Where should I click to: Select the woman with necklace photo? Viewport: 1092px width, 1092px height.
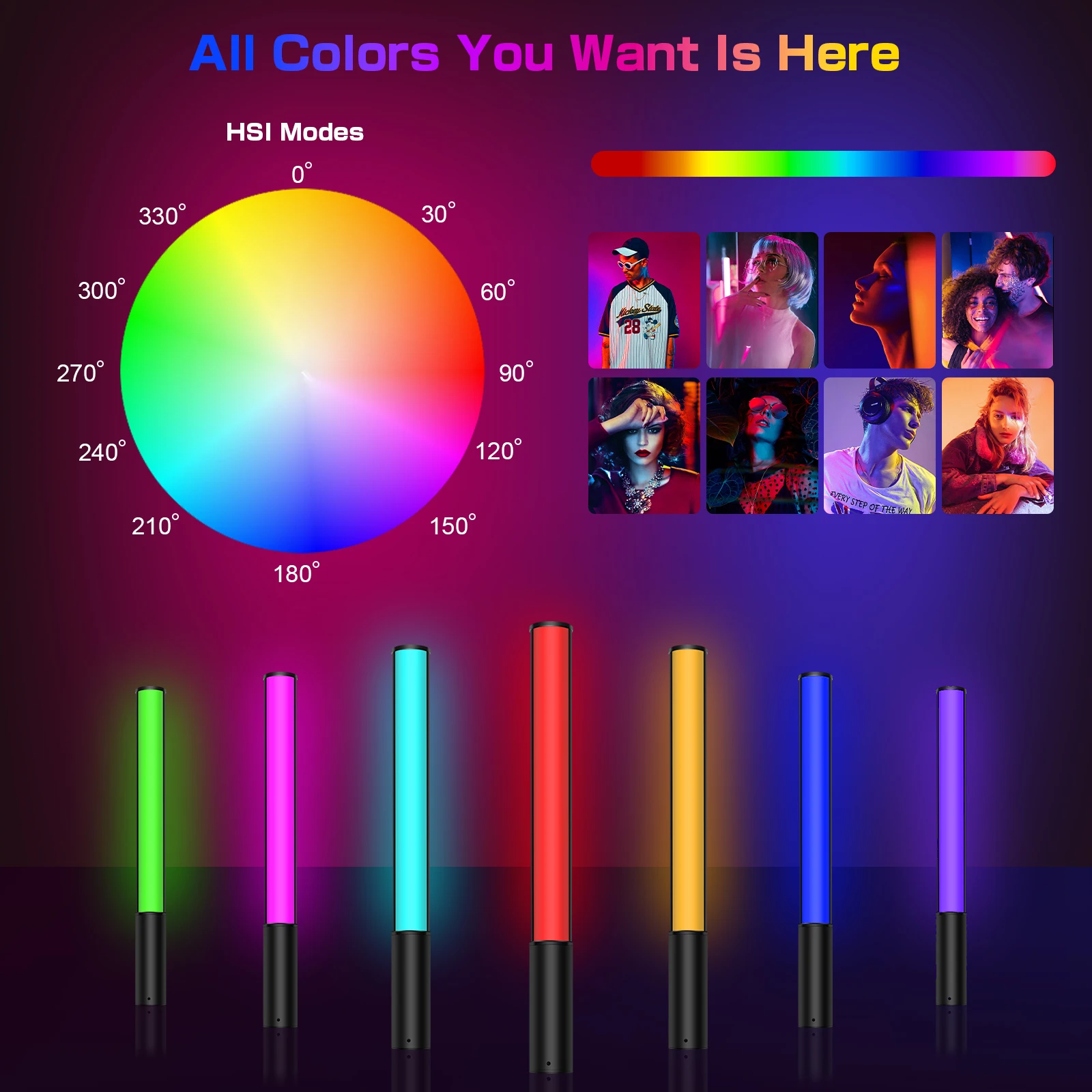tap(644, 446)
